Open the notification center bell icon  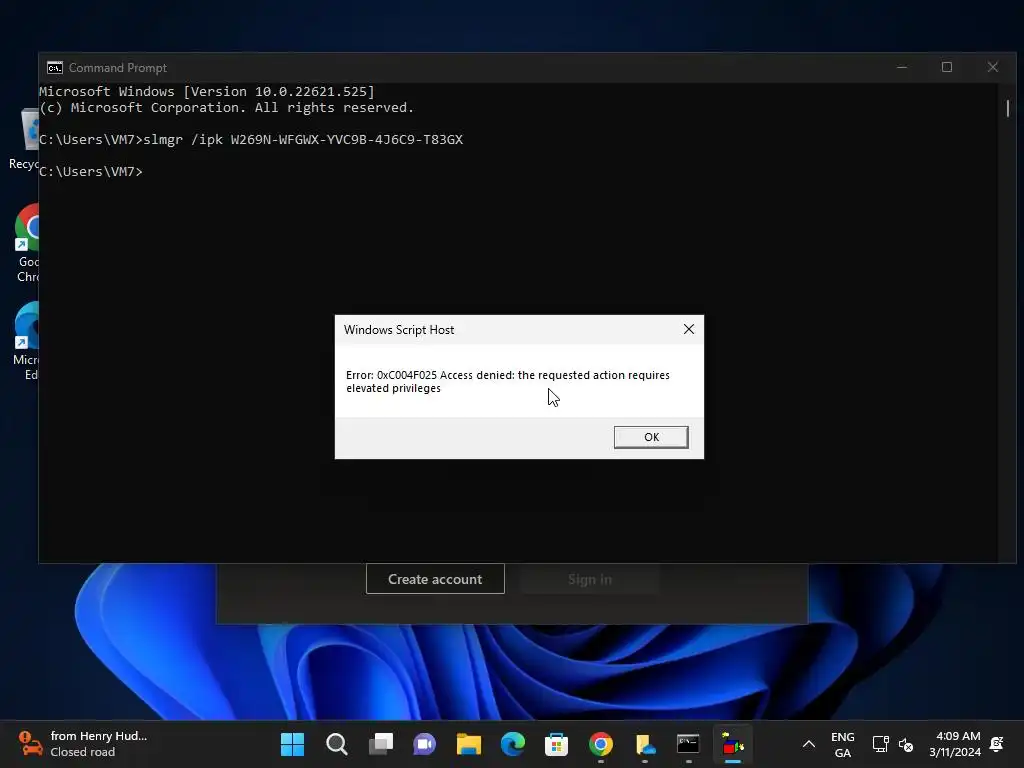coord(997,744)
